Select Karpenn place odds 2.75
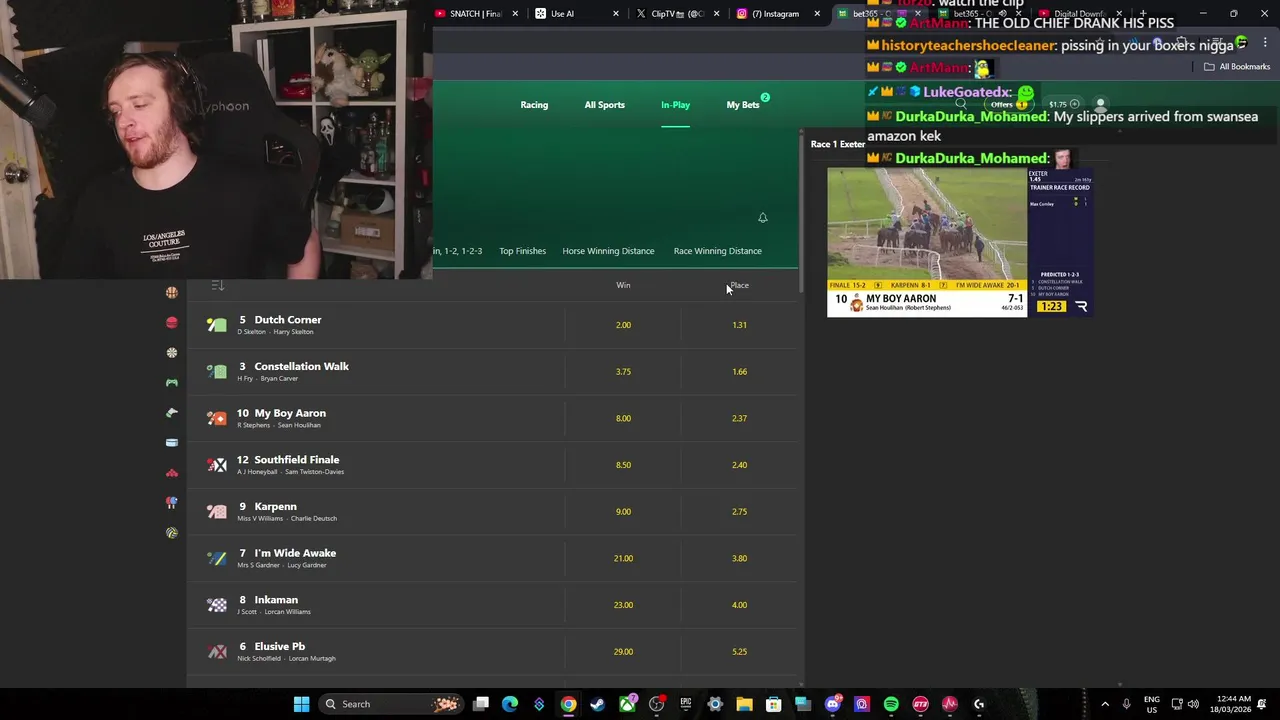This screenshot has height=720, width=1280. click(x=739, y=511)
